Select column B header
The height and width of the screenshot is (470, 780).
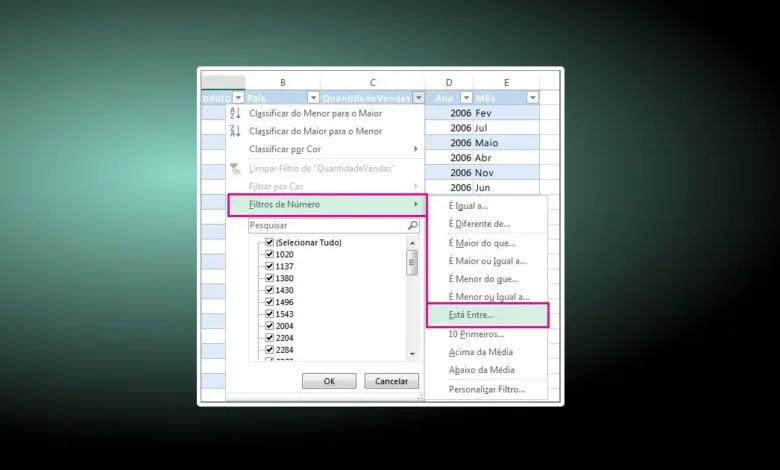coord(283,83)
